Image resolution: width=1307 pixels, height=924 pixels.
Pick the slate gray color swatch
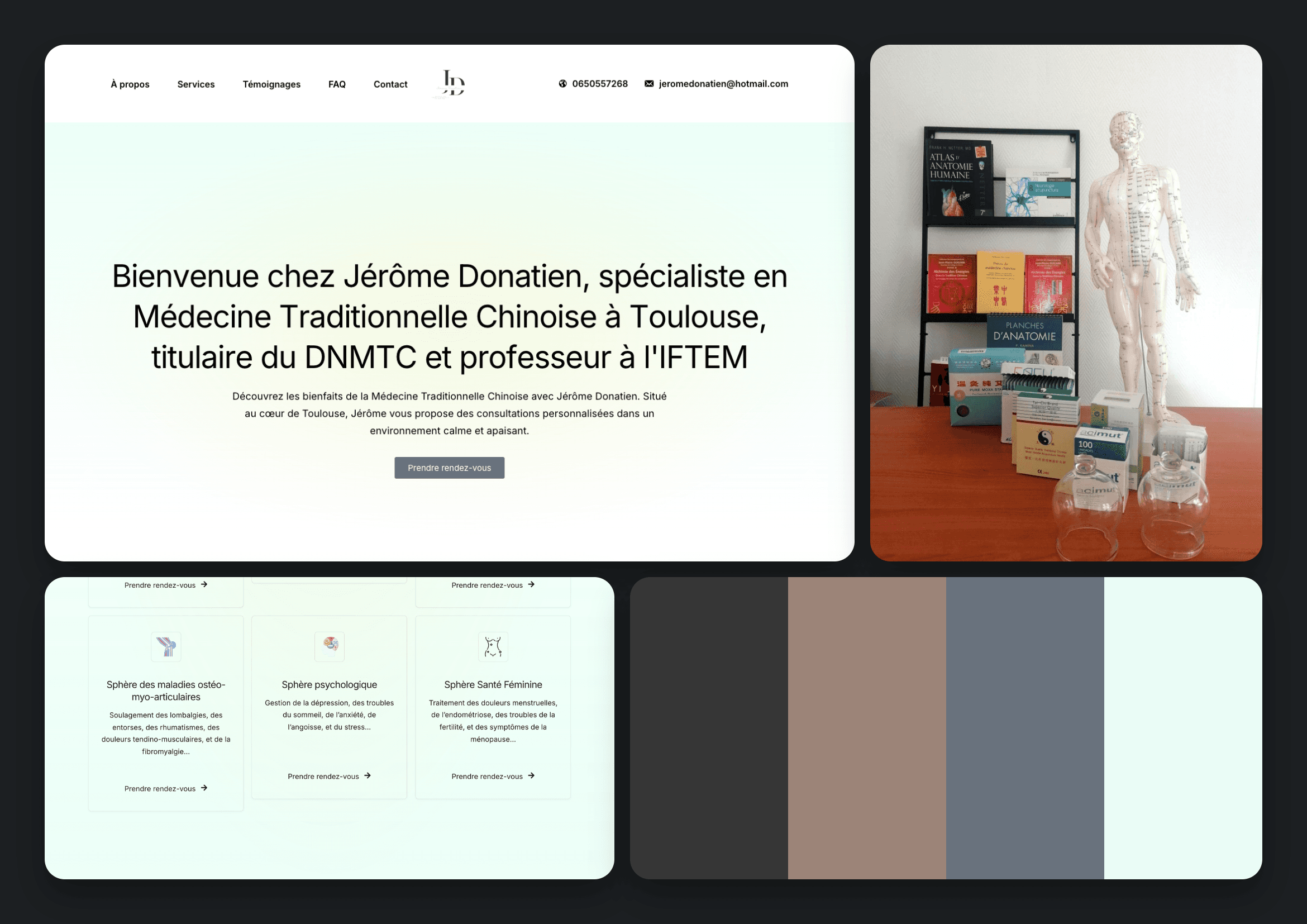click(1025, 728)
